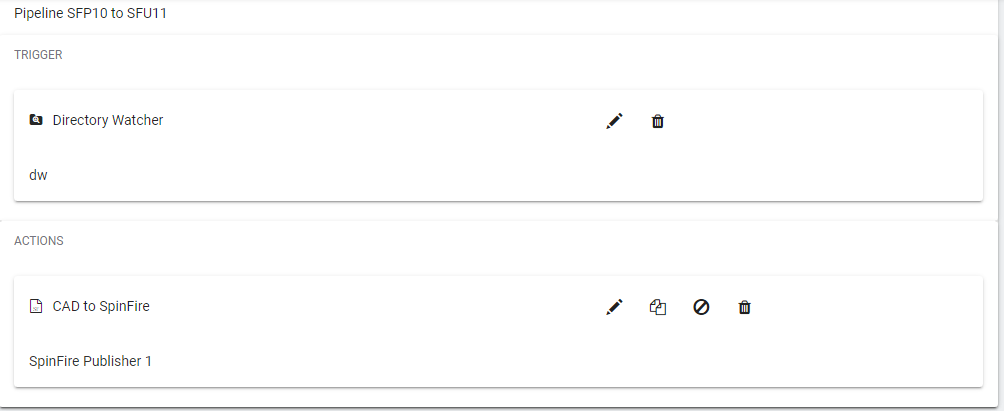The image size is (1004, 411).
Task: Edit the CAD to SpinFire action
Action: (614, 307)
